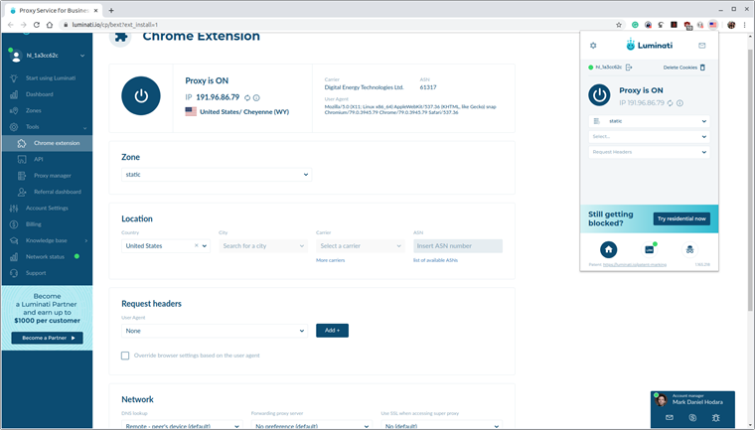
Task: Click account manager email icon
Action: coord(669,417)
